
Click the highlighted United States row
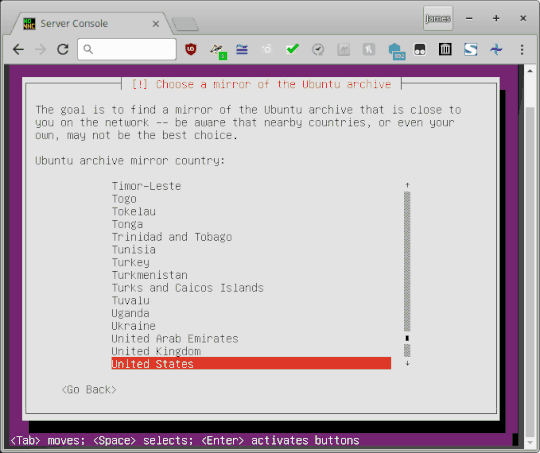251,363
